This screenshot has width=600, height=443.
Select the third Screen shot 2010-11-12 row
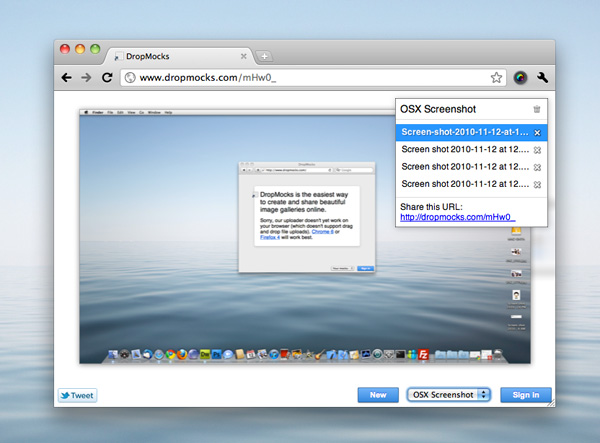point(471,167)
